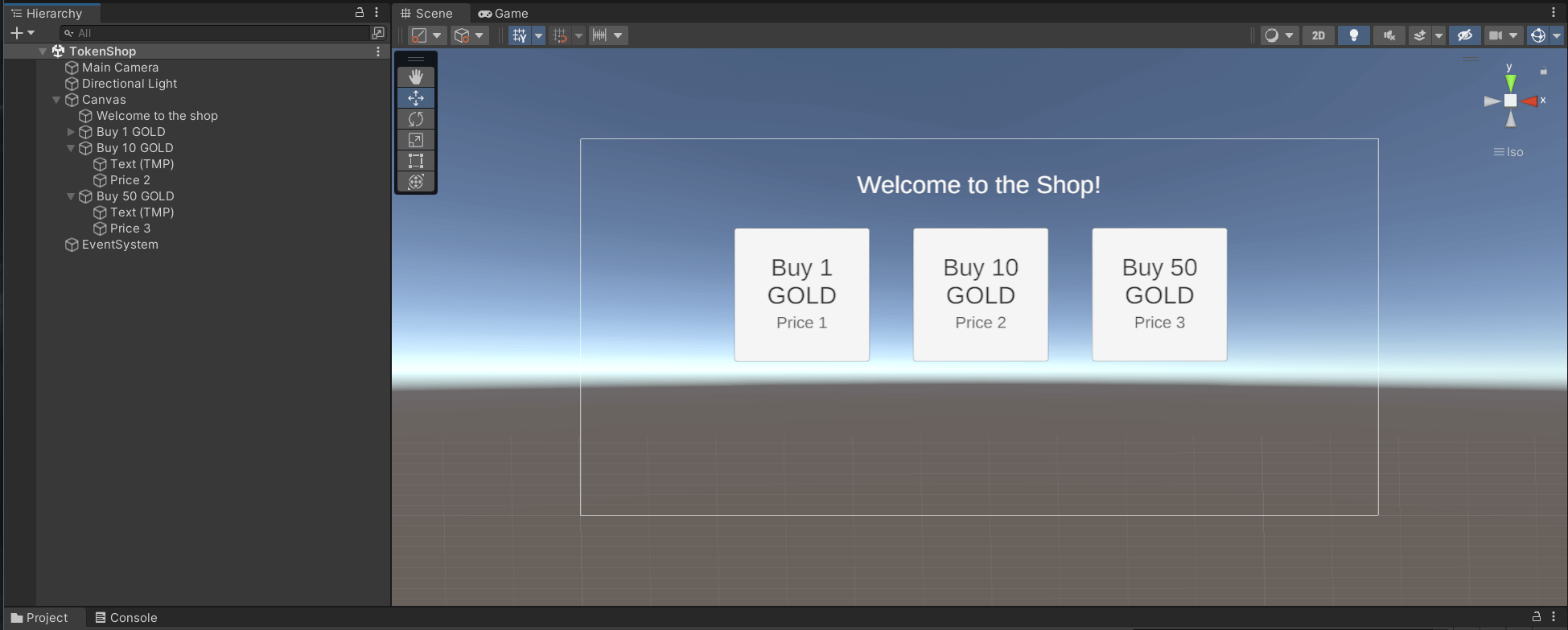
Task: Open grid snapping dropdown arrow
Action: tap(578, 35)
